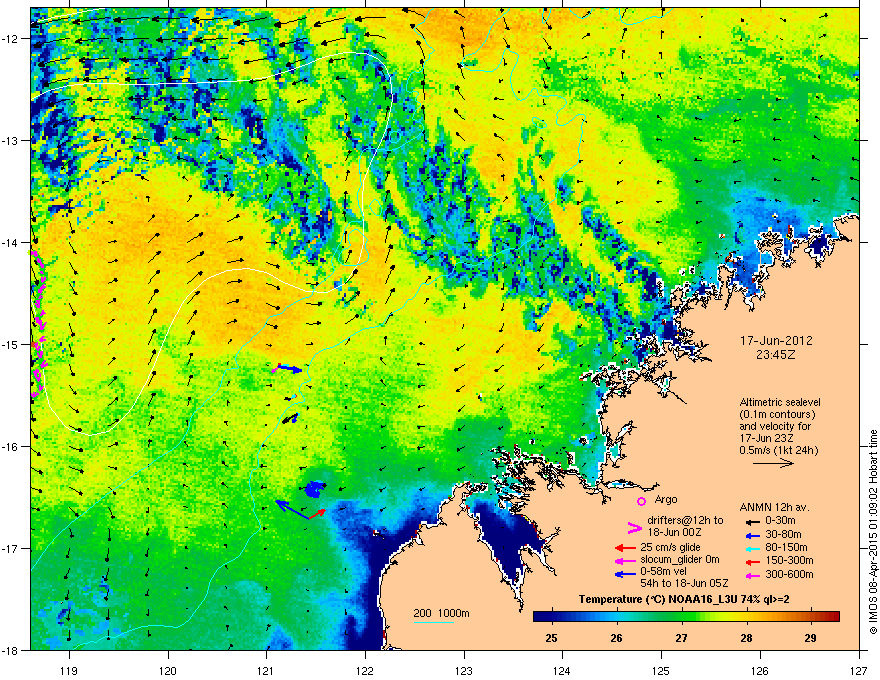Select the dark red end of the temperature colorbar
This screenshot has height=680, width=880.
tap(834, 617)
